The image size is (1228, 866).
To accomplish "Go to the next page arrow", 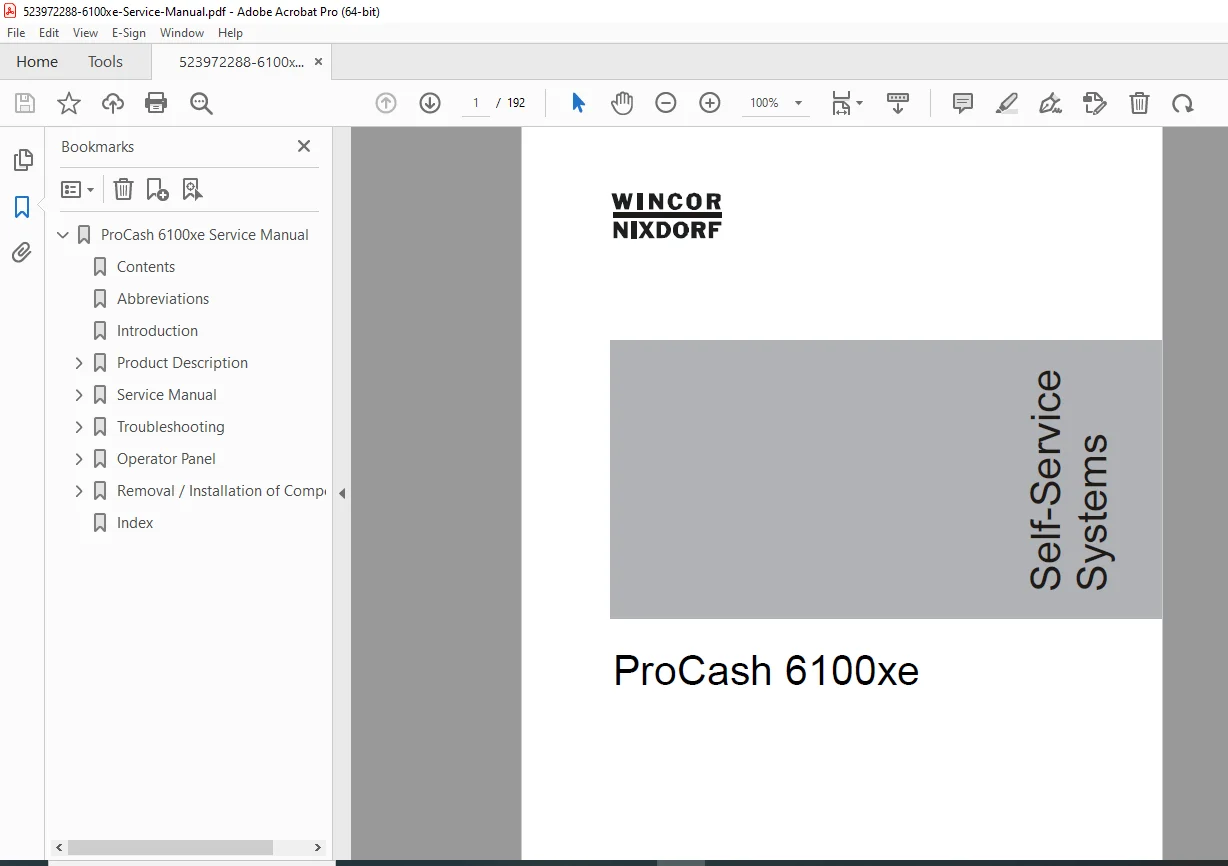I will pyautogui.click(x=430, y=103).
